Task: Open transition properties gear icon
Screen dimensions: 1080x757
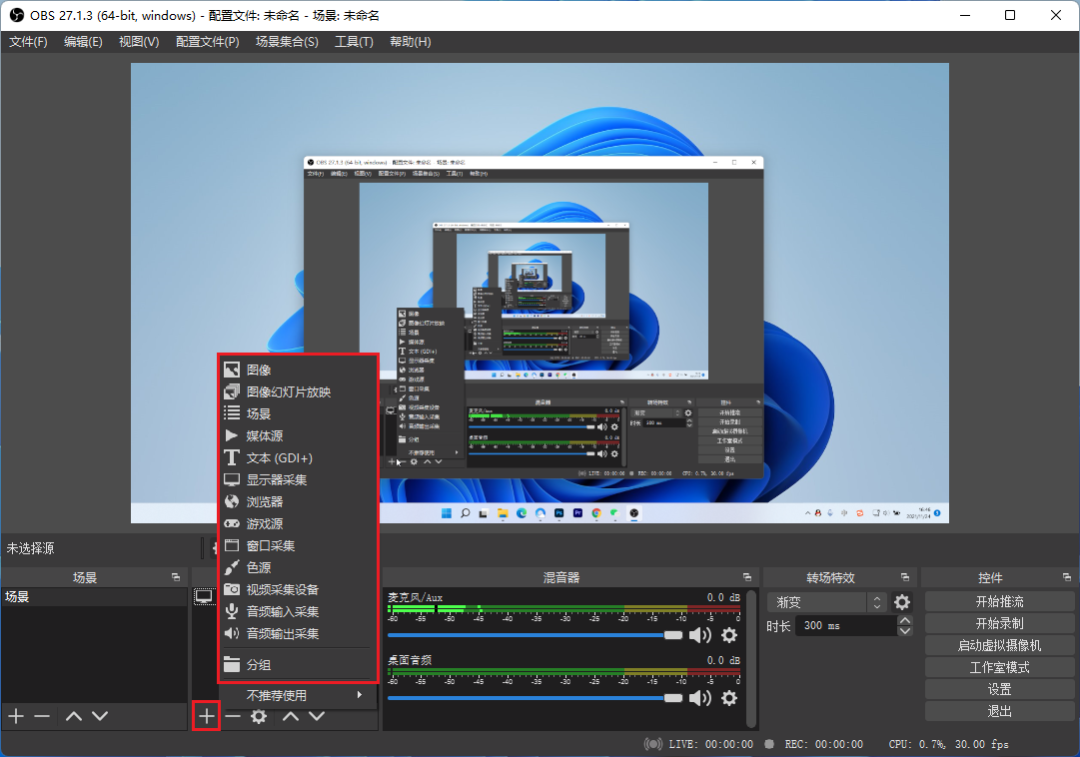Action: pyautogui.click(x=902, y=602)
